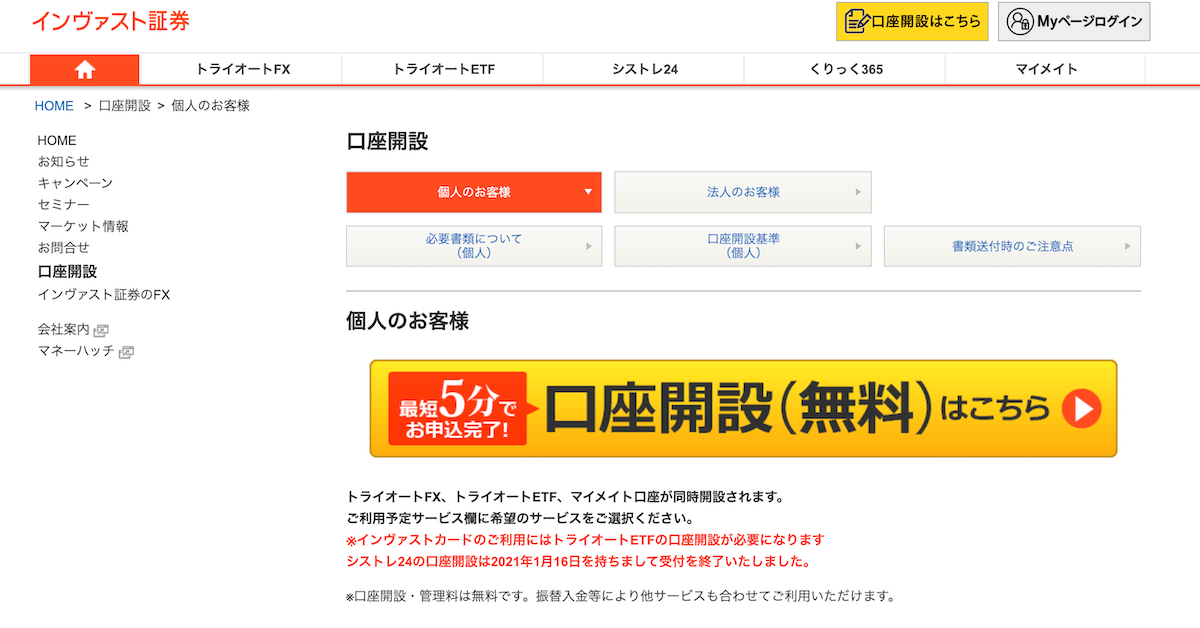Click HOME in the breadcrumb
This screenshot has width=1200, height=628.
pos(54,106)
